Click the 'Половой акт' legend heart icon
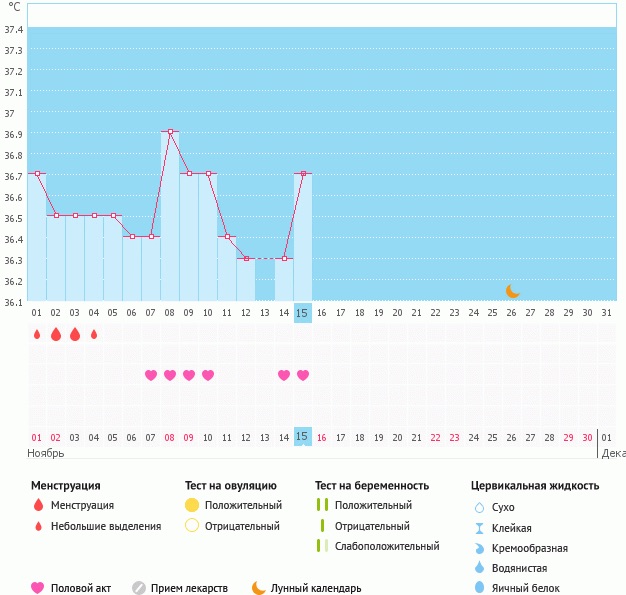626x595 pixels. pyautogui.click(x=38, y=588)
